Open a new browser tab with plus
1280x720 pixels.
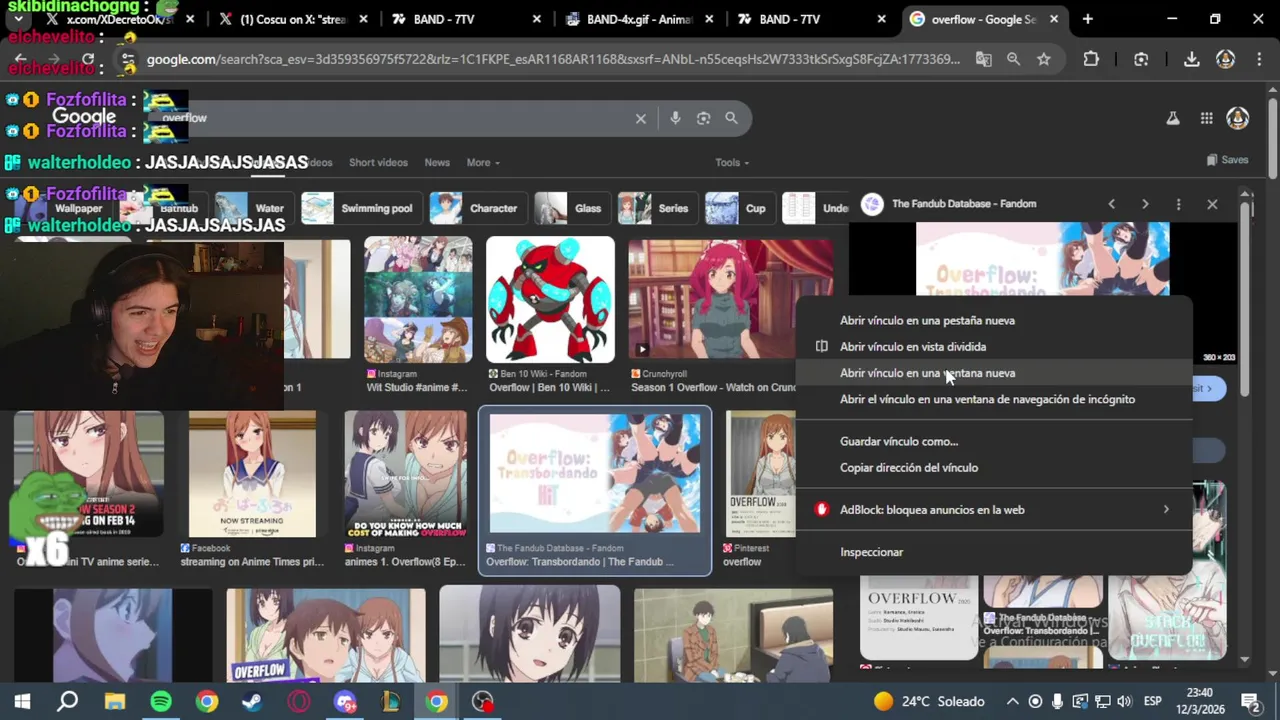pyautogui.click(x=1088, y=19)
